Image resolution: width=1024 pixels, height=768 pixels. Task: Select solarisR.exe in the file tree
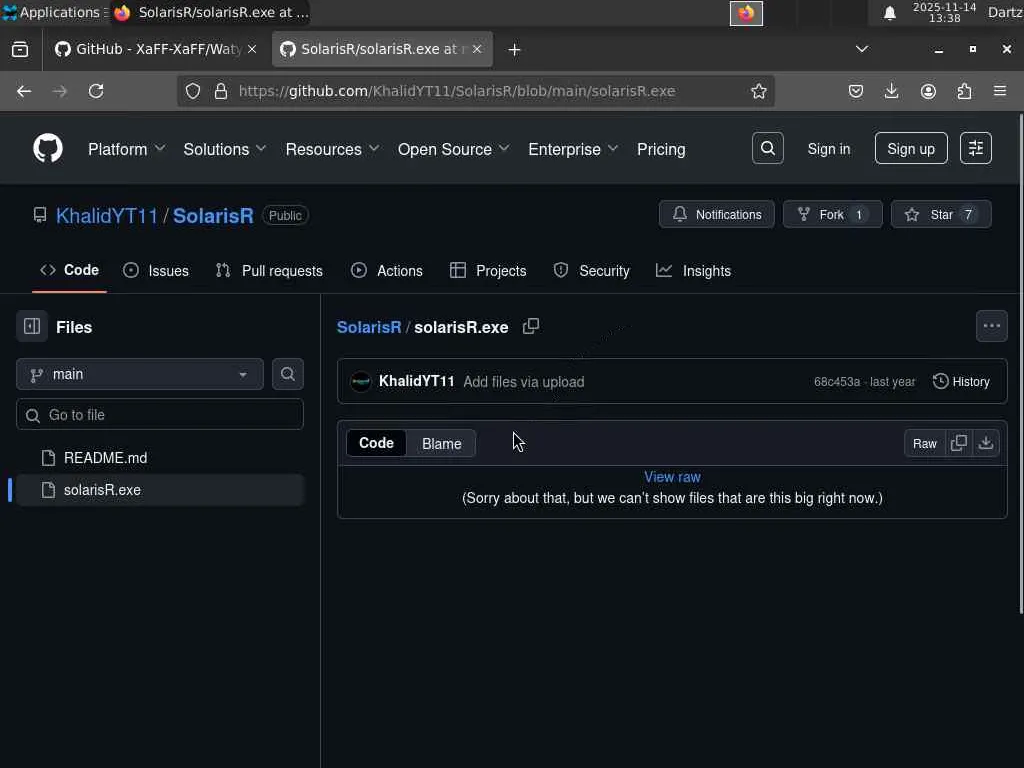[160, 490]
